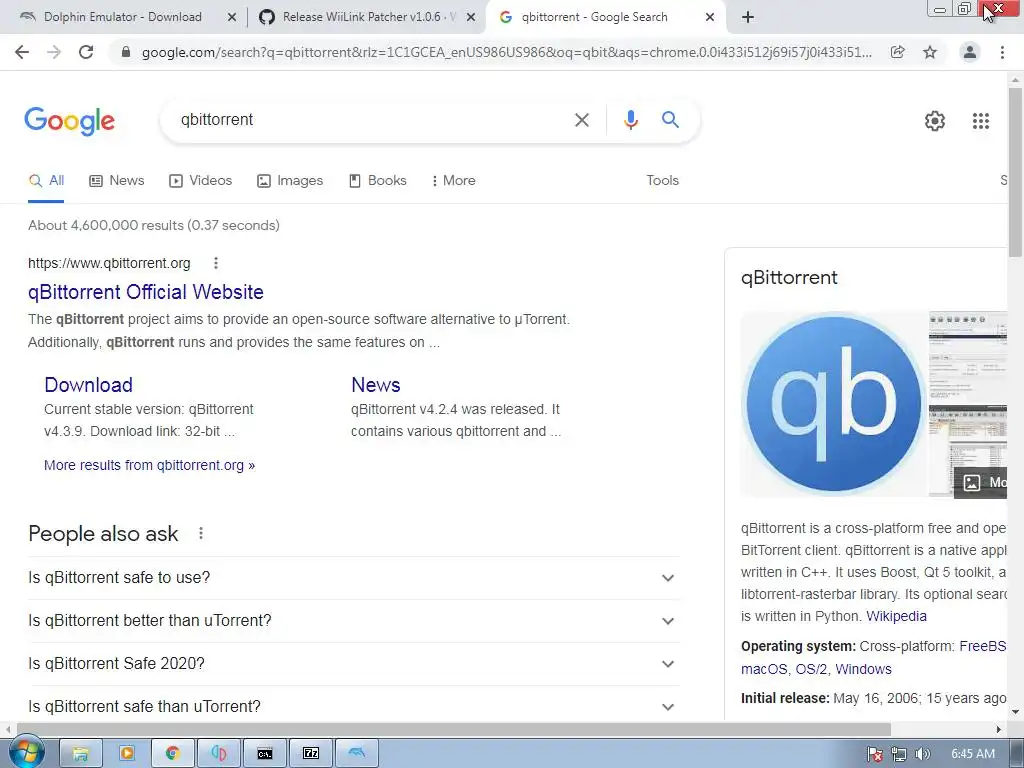Open the Tools search options

[662, 181]
